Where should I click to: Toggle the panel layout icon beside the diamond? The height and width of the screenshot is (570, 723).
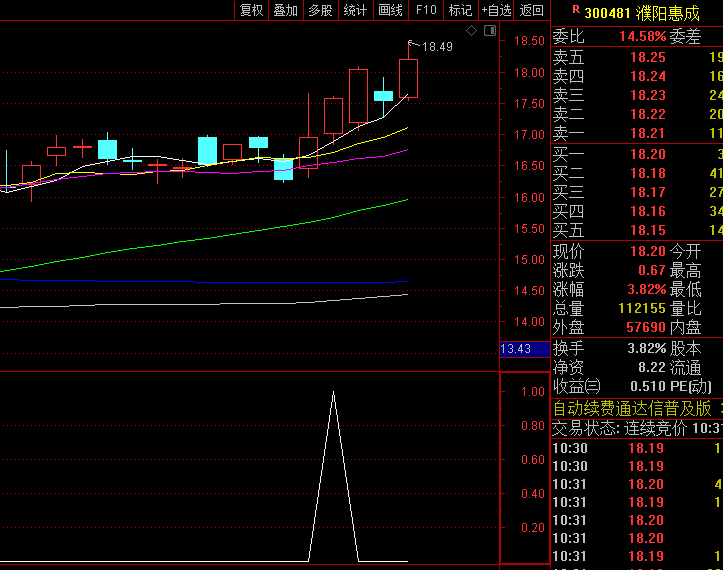[x=489, y=30]
